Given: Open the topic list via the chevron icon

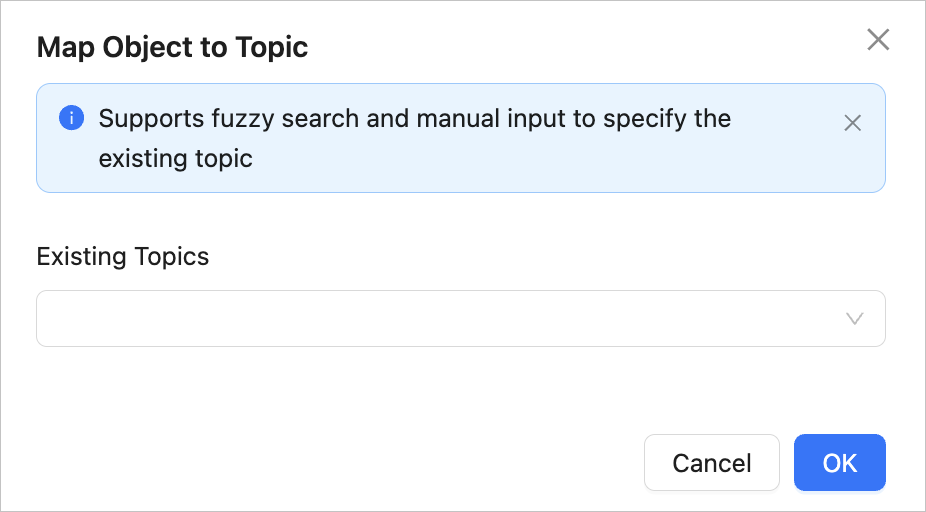Looking at the screenshot, I should [854, 319].
